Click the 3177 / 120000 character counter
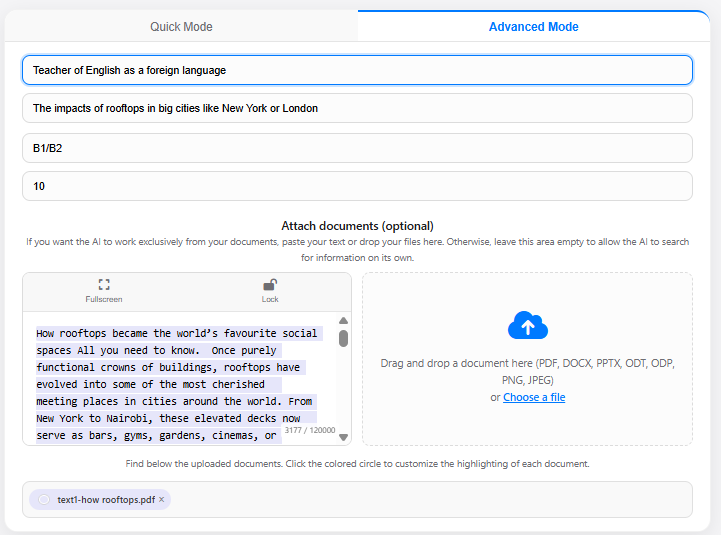 click(x=309, y=430)
